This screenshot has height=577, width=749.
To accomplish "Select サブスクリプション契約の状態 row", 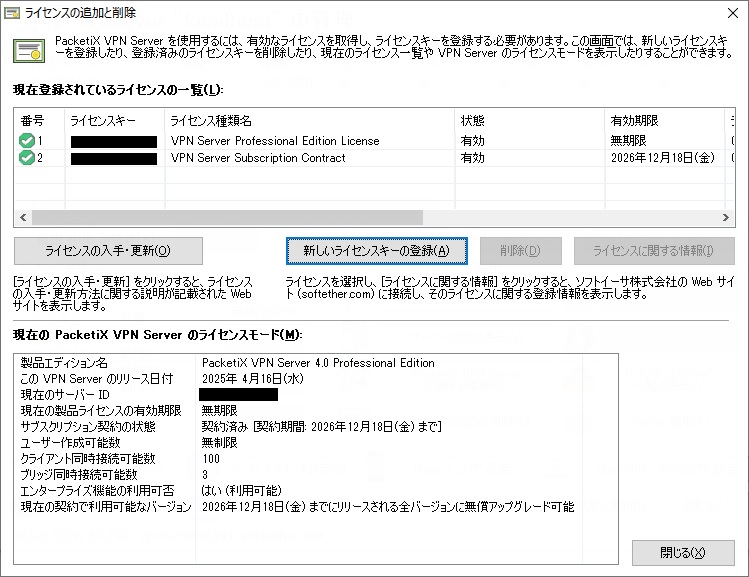I will click(x=88, y=427).
